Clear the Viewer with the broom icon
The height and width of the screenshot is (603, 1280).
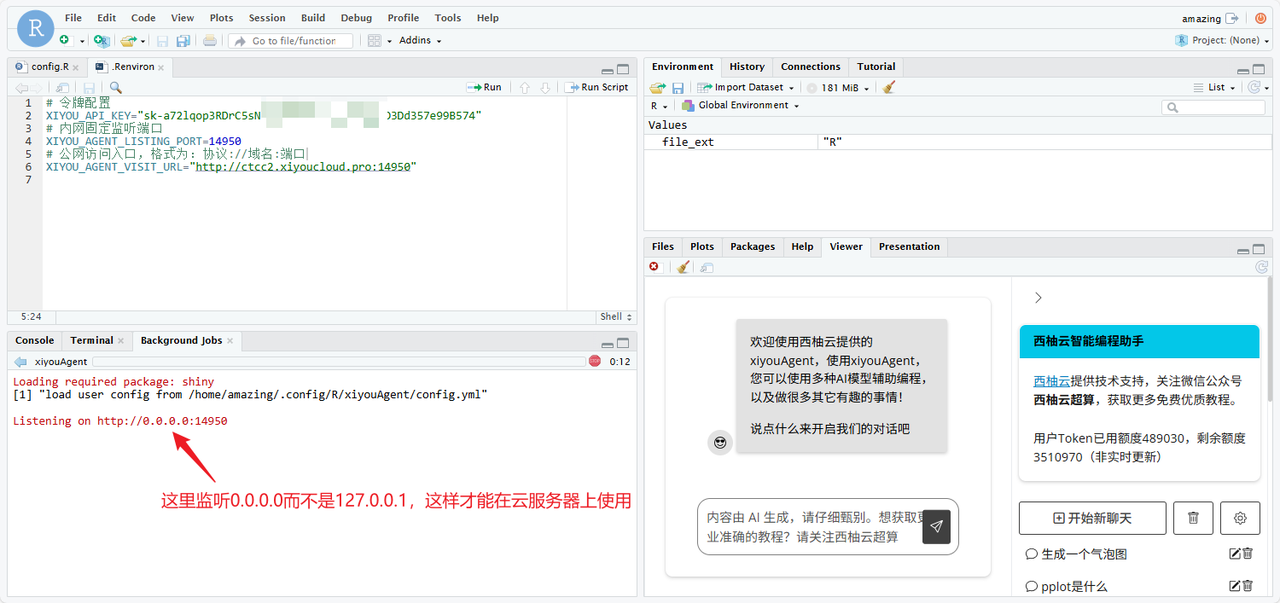[x=682, y=266]
